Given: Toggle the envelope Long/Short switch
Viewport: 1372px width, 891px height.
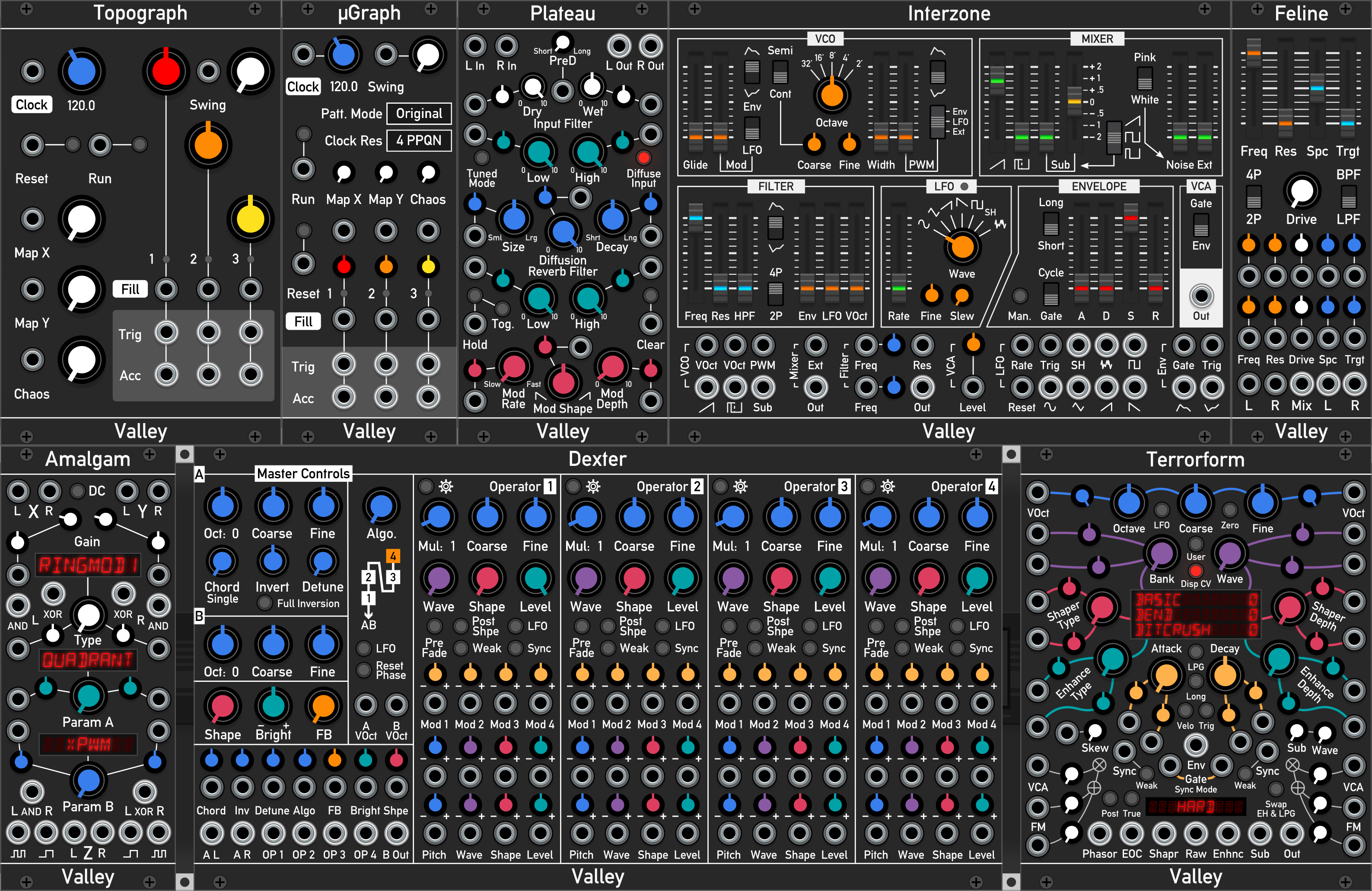Looking at the screenshot, I should (x=1051, y=224).
